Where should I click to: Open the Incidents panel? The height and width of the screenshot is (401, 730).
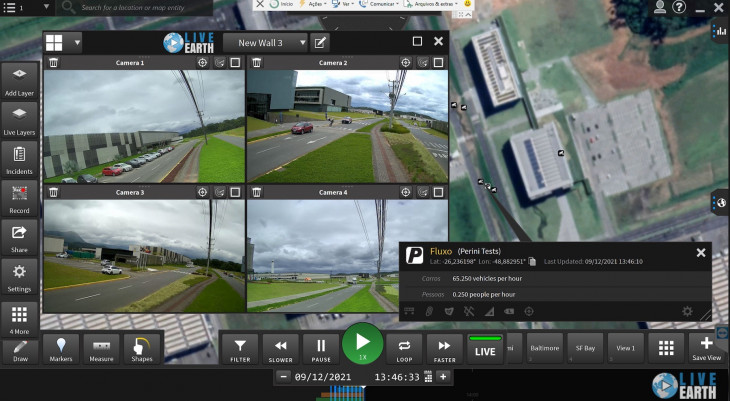[19, 160]
